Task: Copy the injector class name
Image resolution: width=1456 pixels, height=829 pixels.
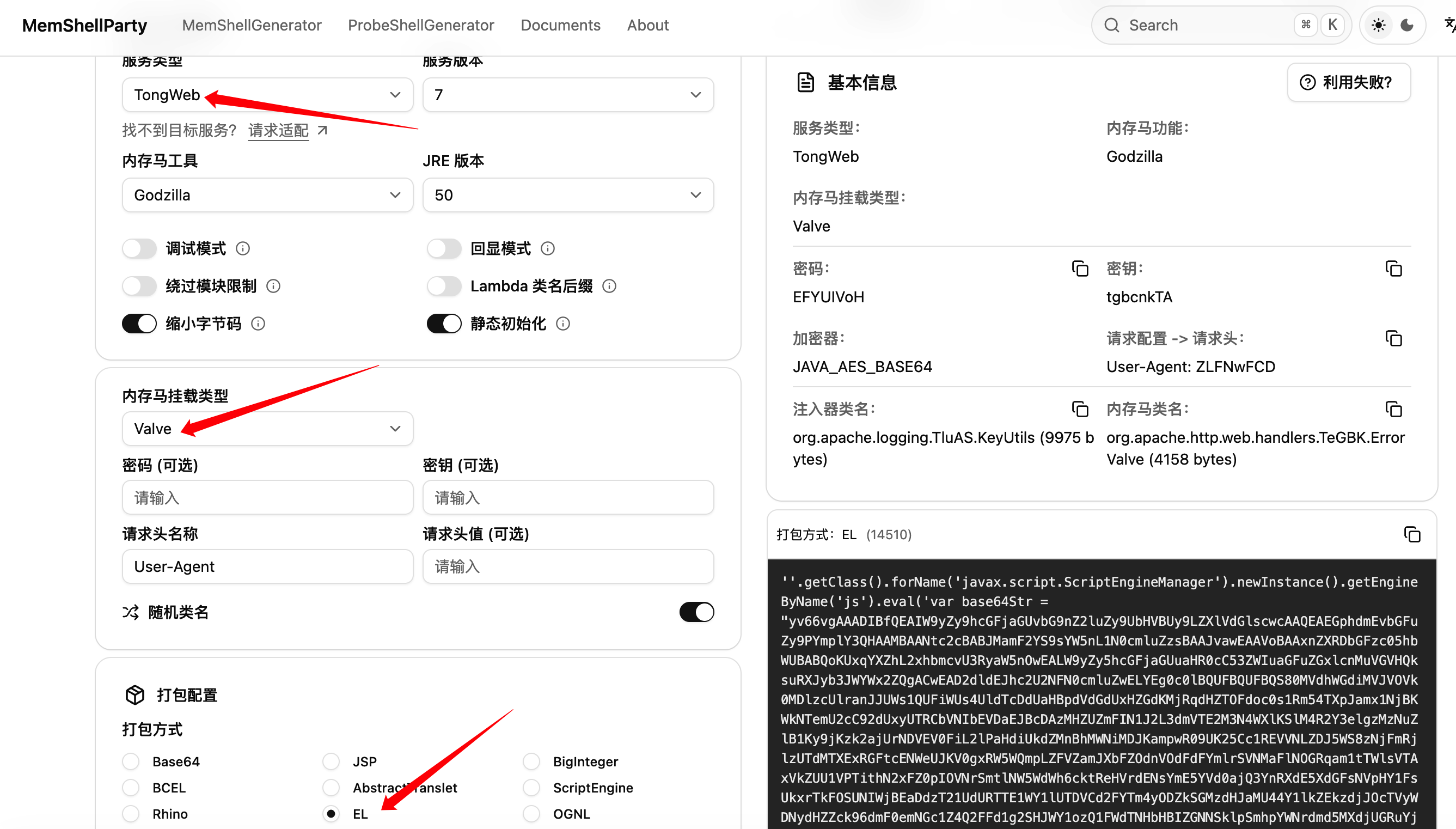Action: pyautogui.click(x=1080, y=409)
